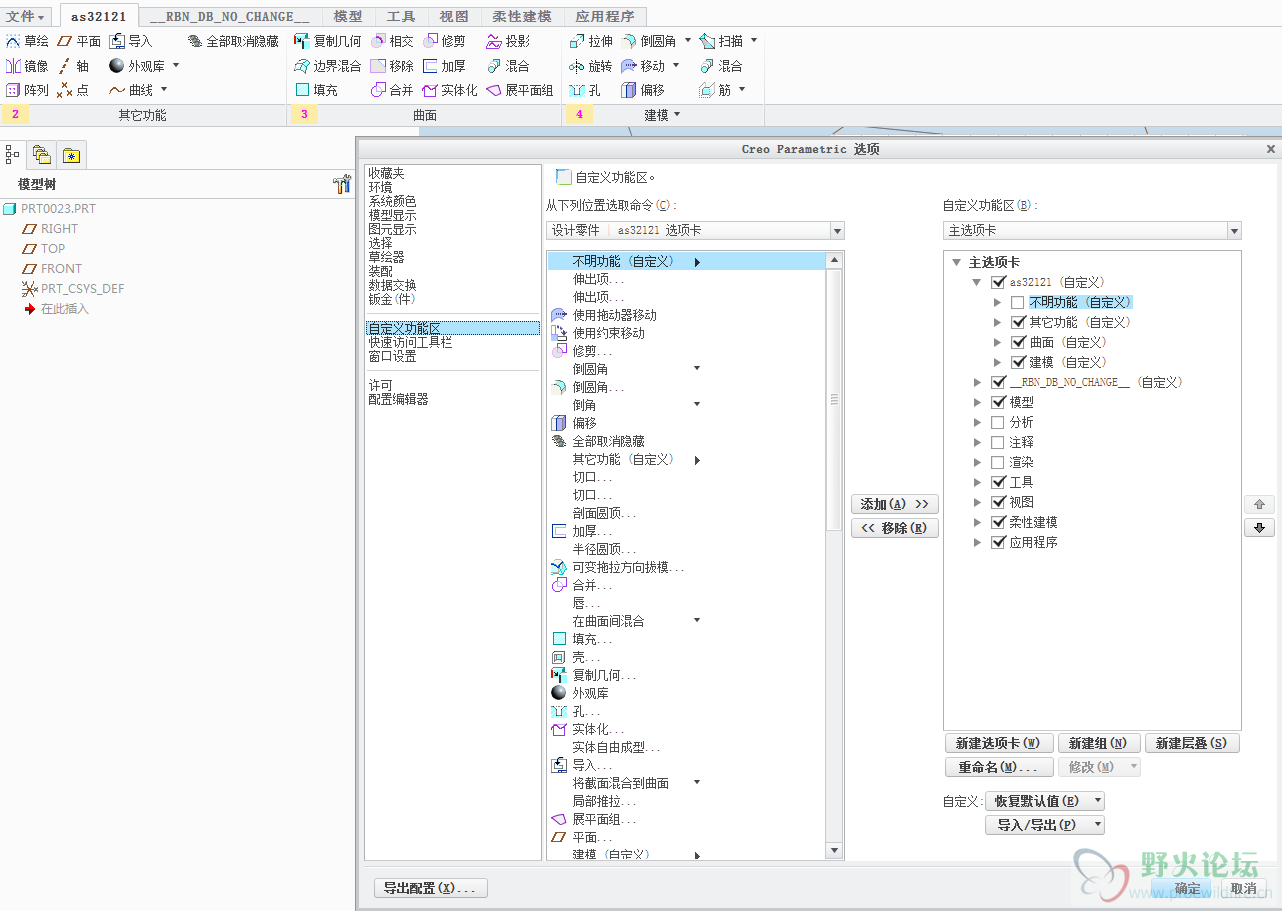Uncheck the 工具 tab checkbox in tree
The image size is (1282, 911).
997,482
